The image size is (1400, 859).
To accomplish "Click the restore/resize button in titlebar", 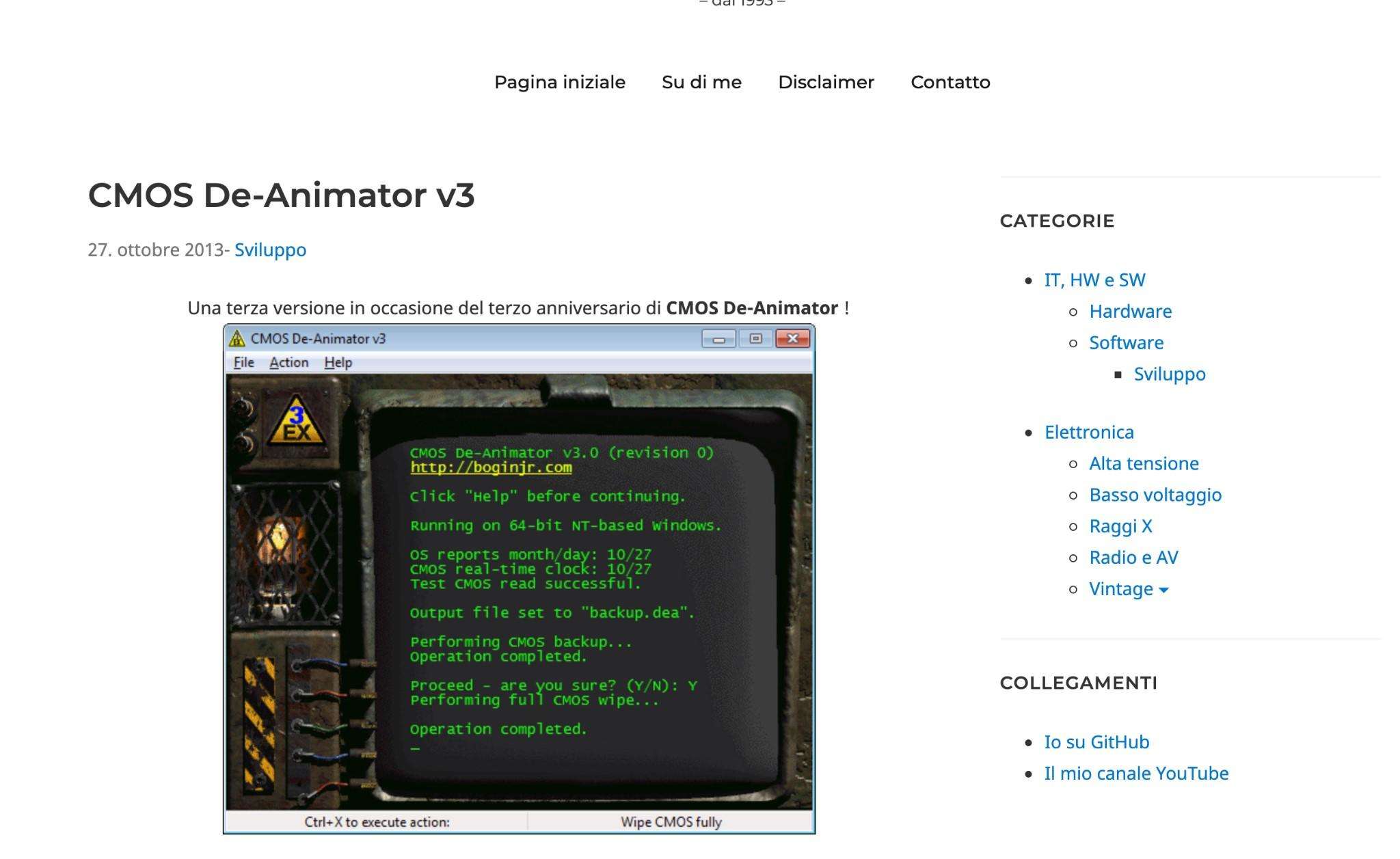I will point(755,338).
